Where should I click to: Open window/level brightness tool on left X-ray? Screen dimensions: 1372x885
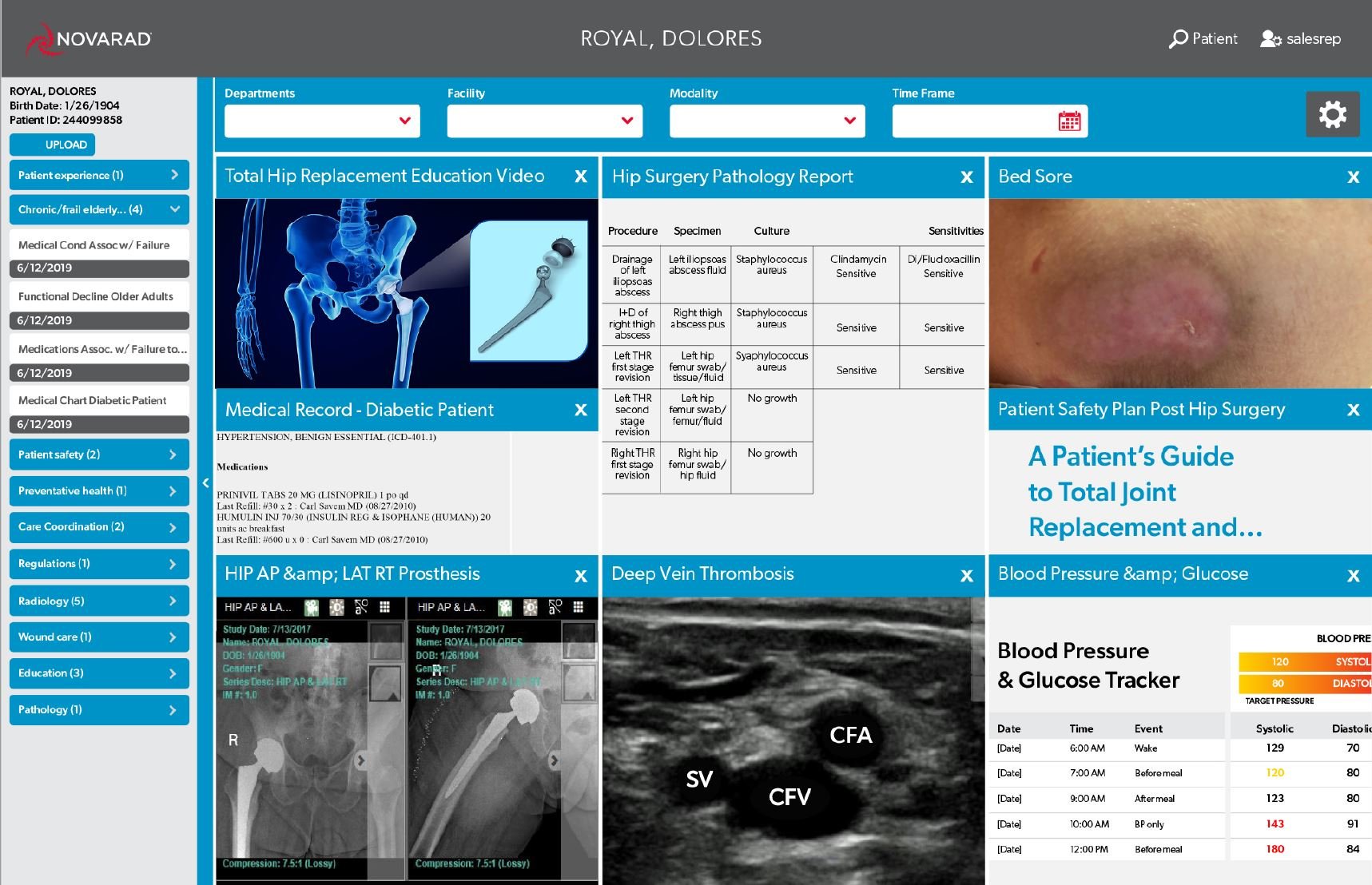tap(336, 608)
